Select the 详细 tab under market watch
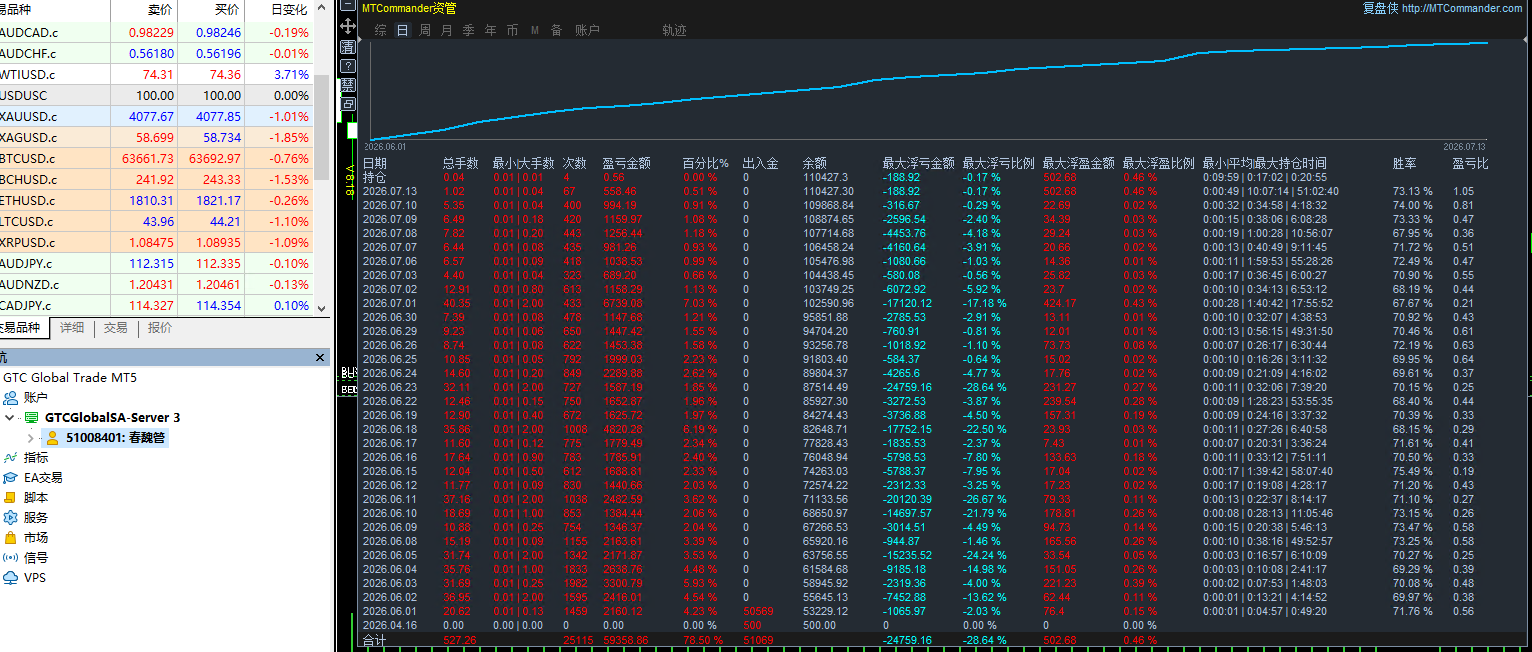The width and height of the screenshot is (1532, 652). click(x=72, y=327)
